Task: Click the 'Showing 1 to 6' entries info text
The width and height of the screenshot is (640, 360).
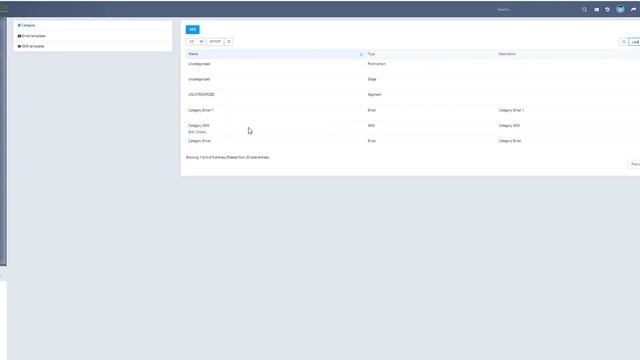Action: click(227, 157)
